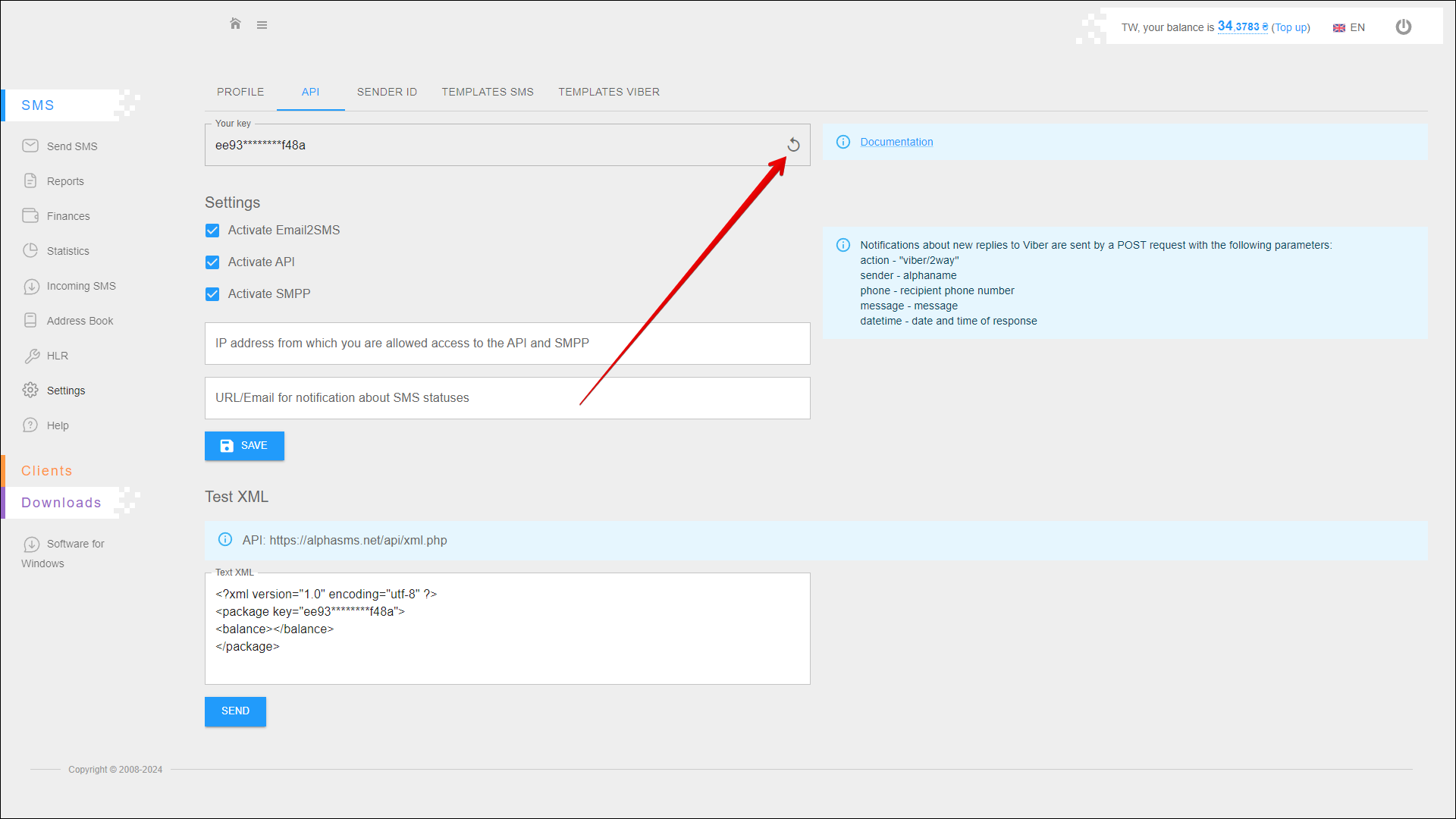Expand the Clients sidebar section
This screenshot has width=1456, height=819.
tap(46, 471)
